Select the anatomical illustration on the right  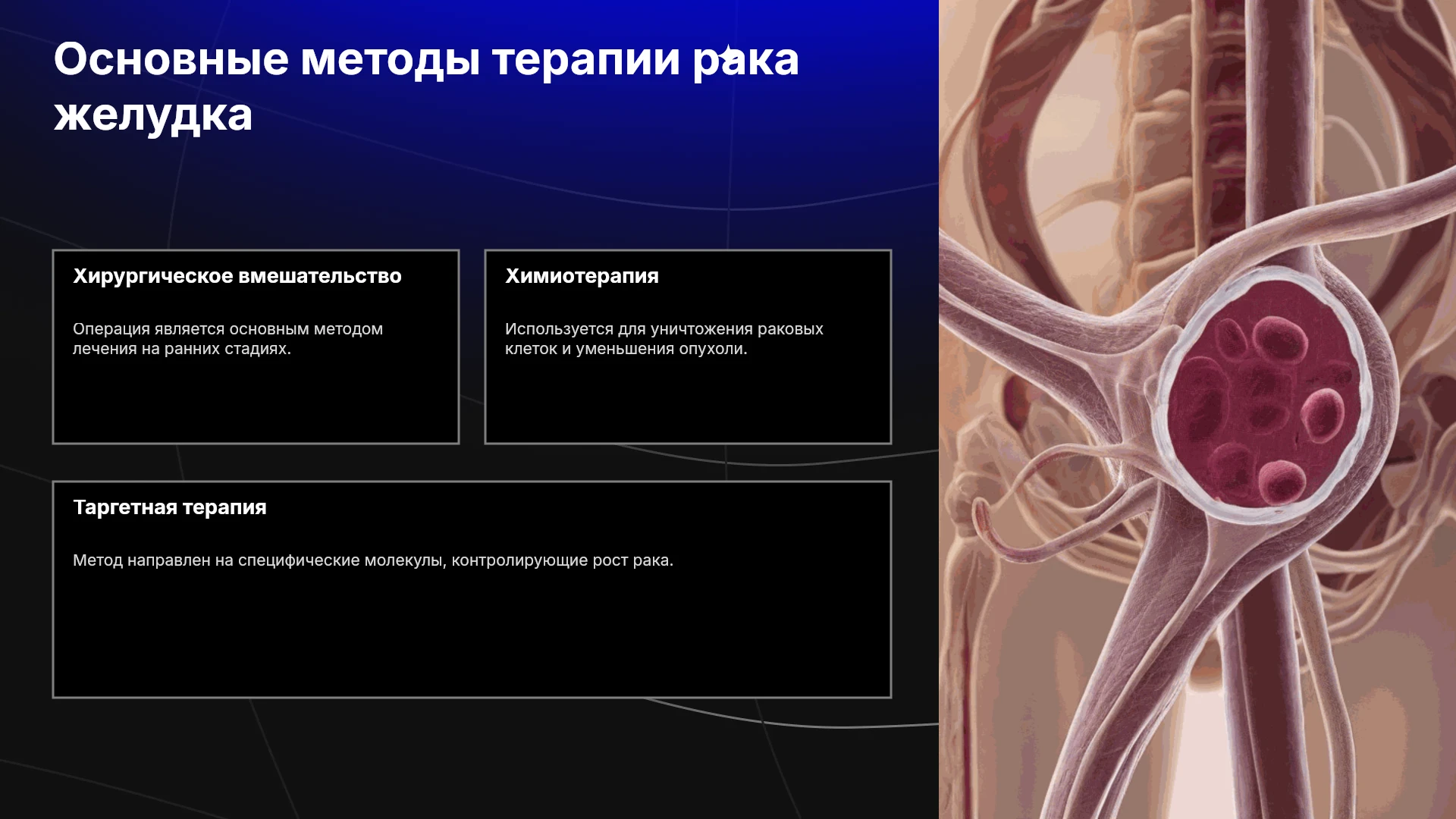[1197, 409]
